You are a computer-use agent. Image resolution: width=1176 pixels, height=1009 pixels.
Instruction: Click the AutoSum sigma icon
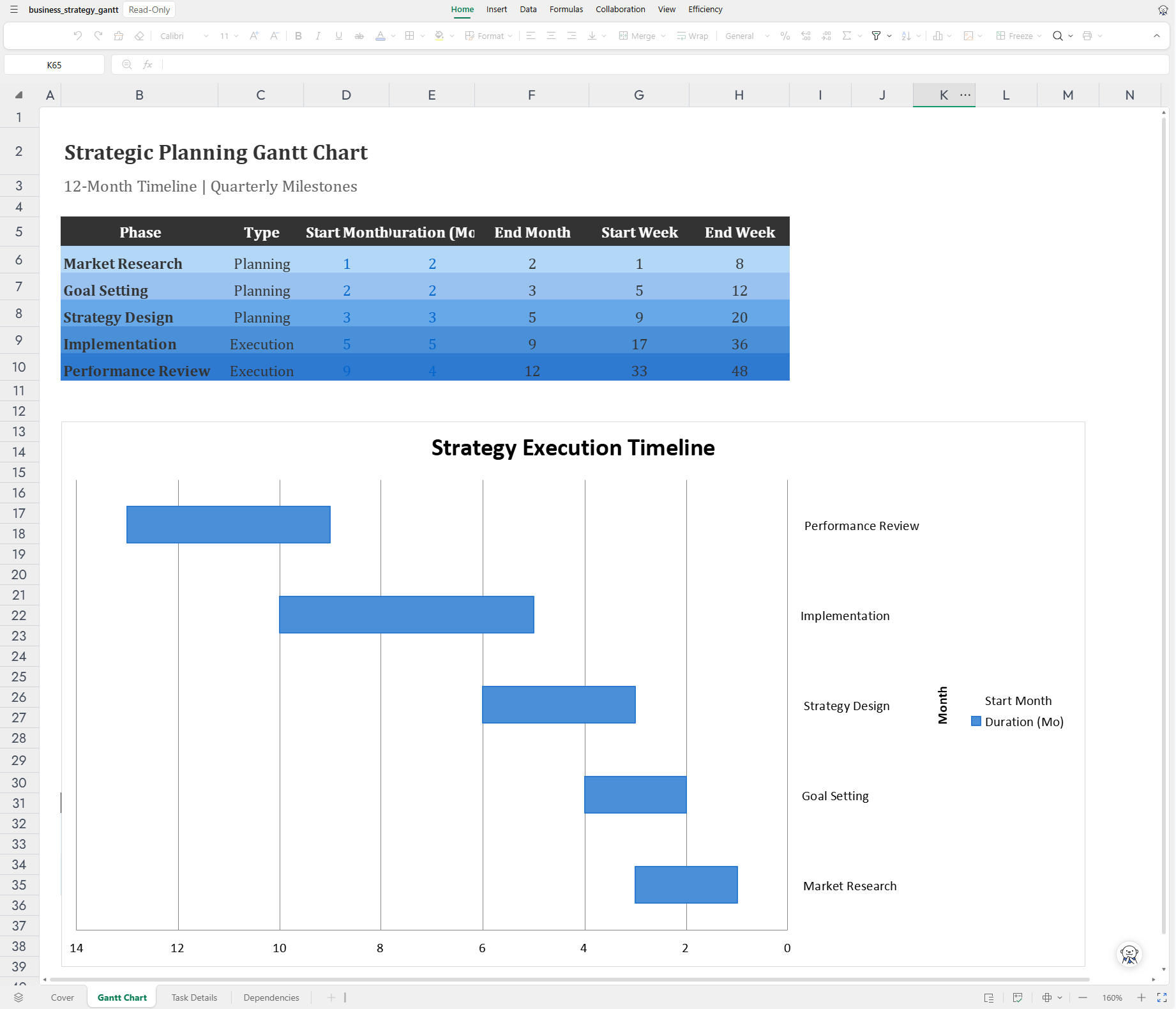pyautogui.click(x=847, y=36)
